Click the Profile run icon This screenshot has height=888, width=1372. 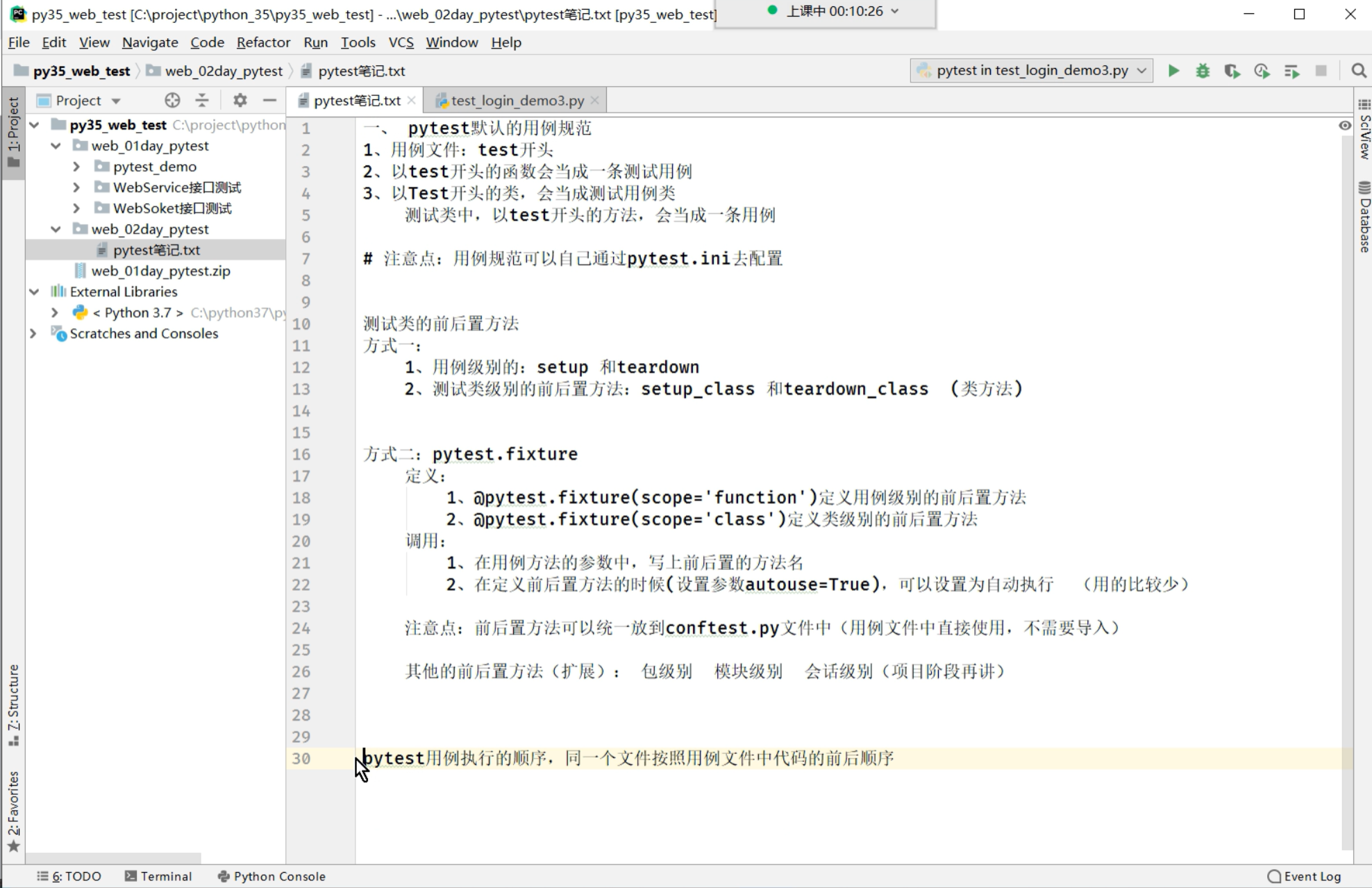1262,71
